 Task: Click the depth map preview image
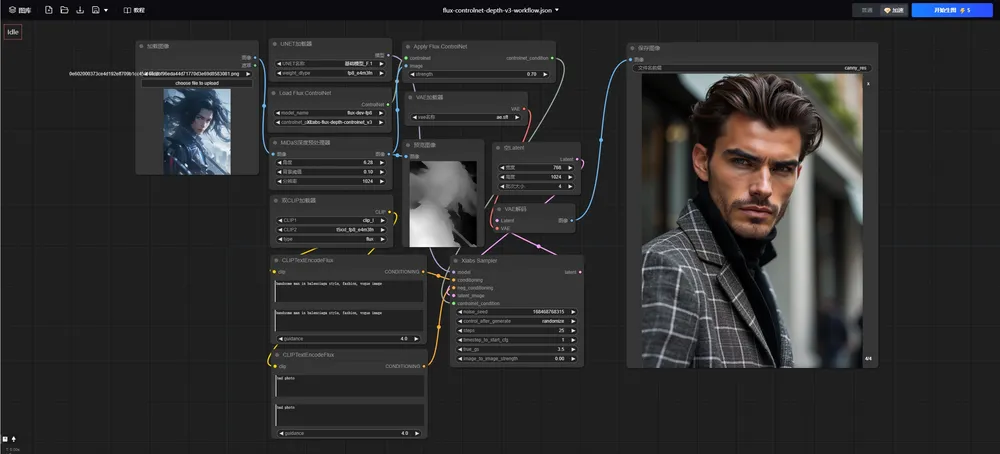pyautogui.click(x=443, y=203)
